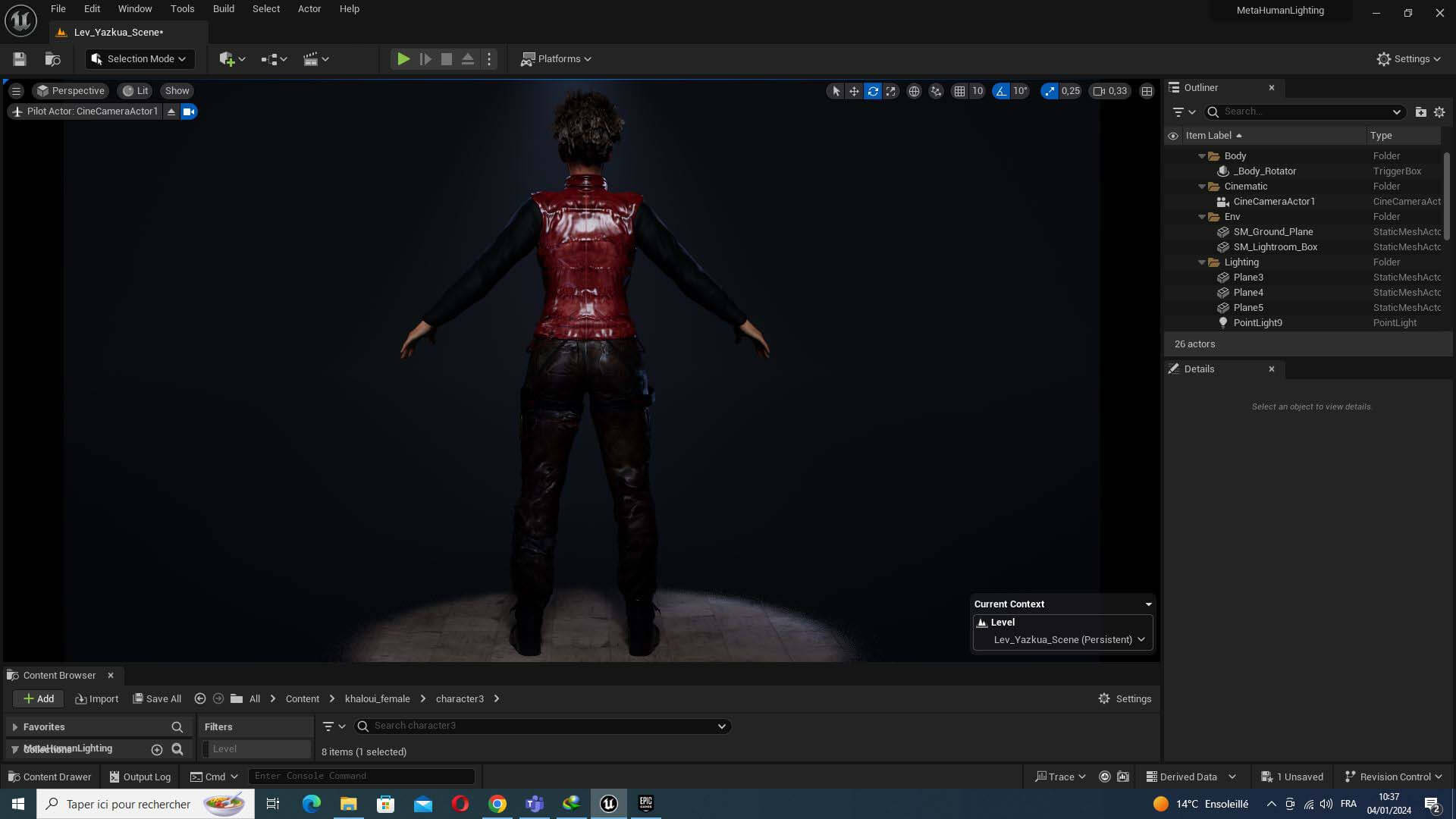Collapse the Lighting folder in the Outliner

[1202, 262]
